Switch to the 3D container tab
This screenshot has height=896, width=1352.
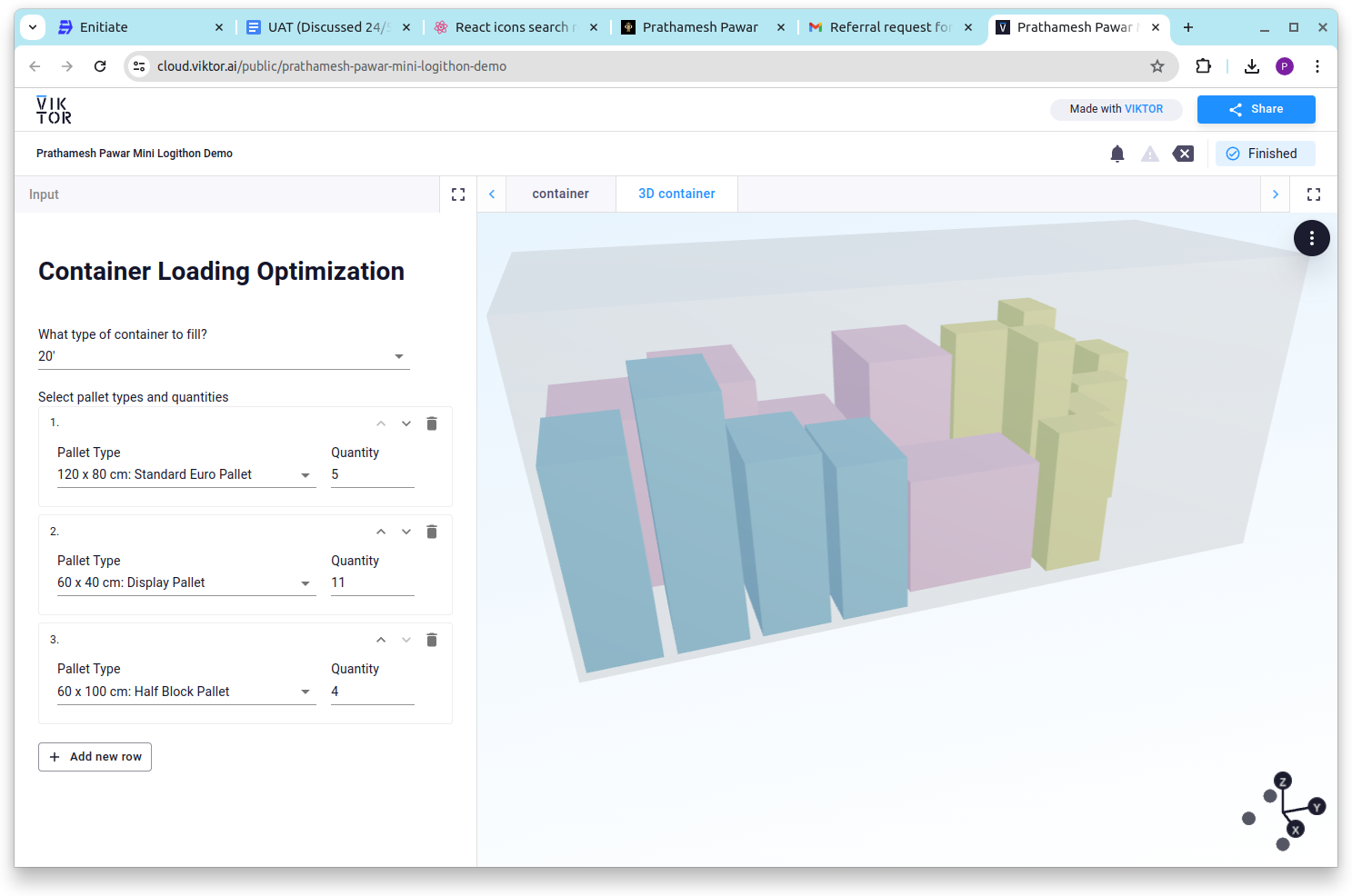pyautogui.click(x=676, y=194)
